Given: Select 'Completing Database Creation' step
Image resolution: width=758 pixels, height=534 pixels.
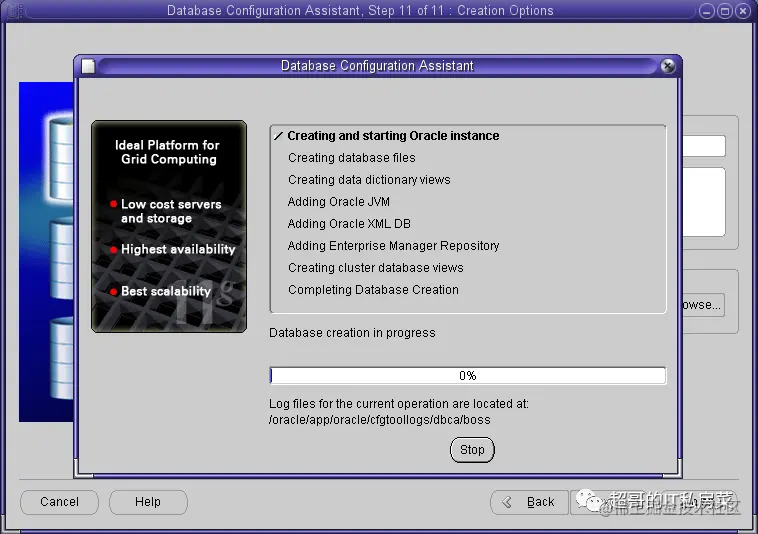Looking at the screenshot, I should 373,290.
